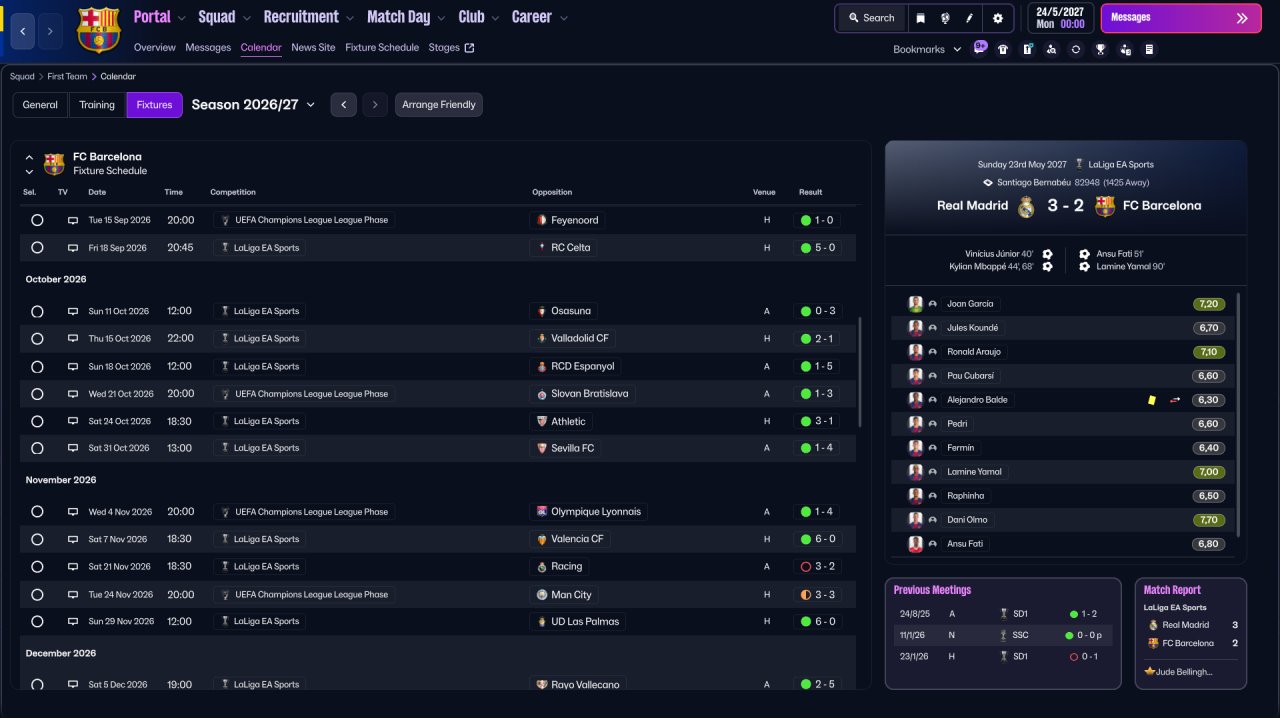Screen dimensions: 1280x718
Task: Go to the previous season with left arrow button
Action: point(343,105)
